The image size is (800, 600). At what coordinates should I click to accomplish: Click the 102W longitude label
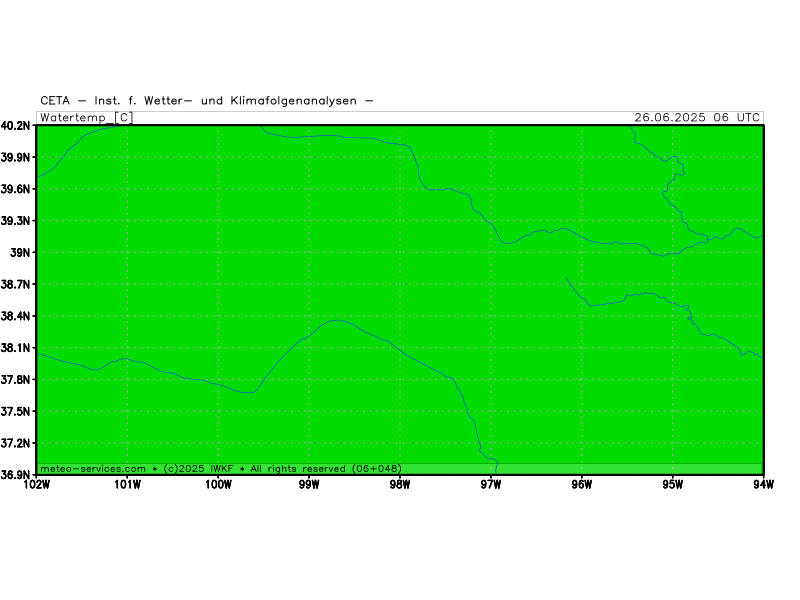click(x=37, y=485)
